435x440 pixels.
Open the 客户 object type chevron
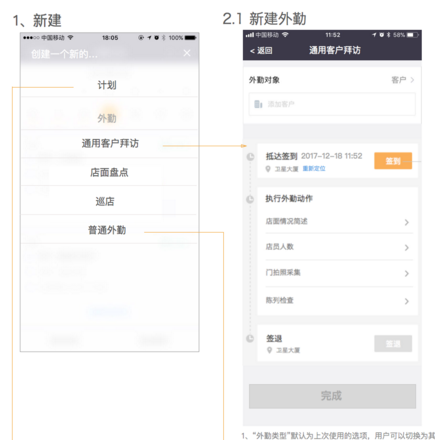[x=412, y=80]
